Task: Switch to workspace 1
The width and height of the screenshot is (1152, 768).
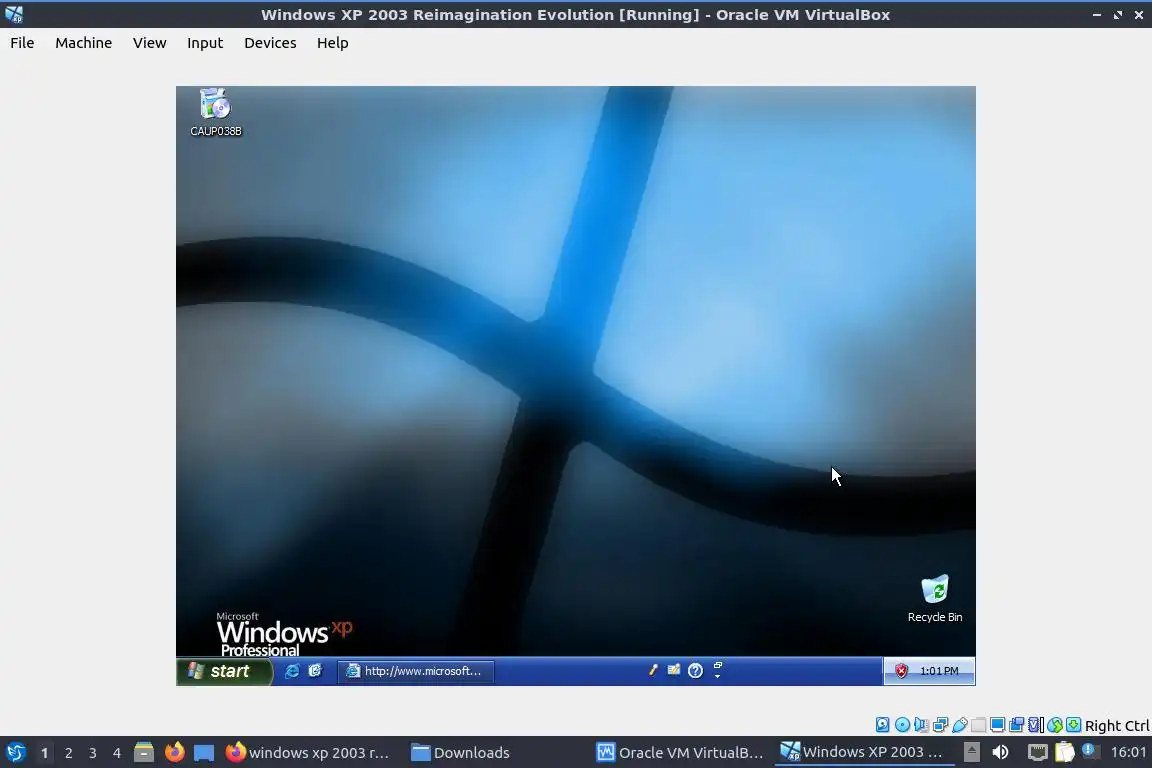Action: 44,753
